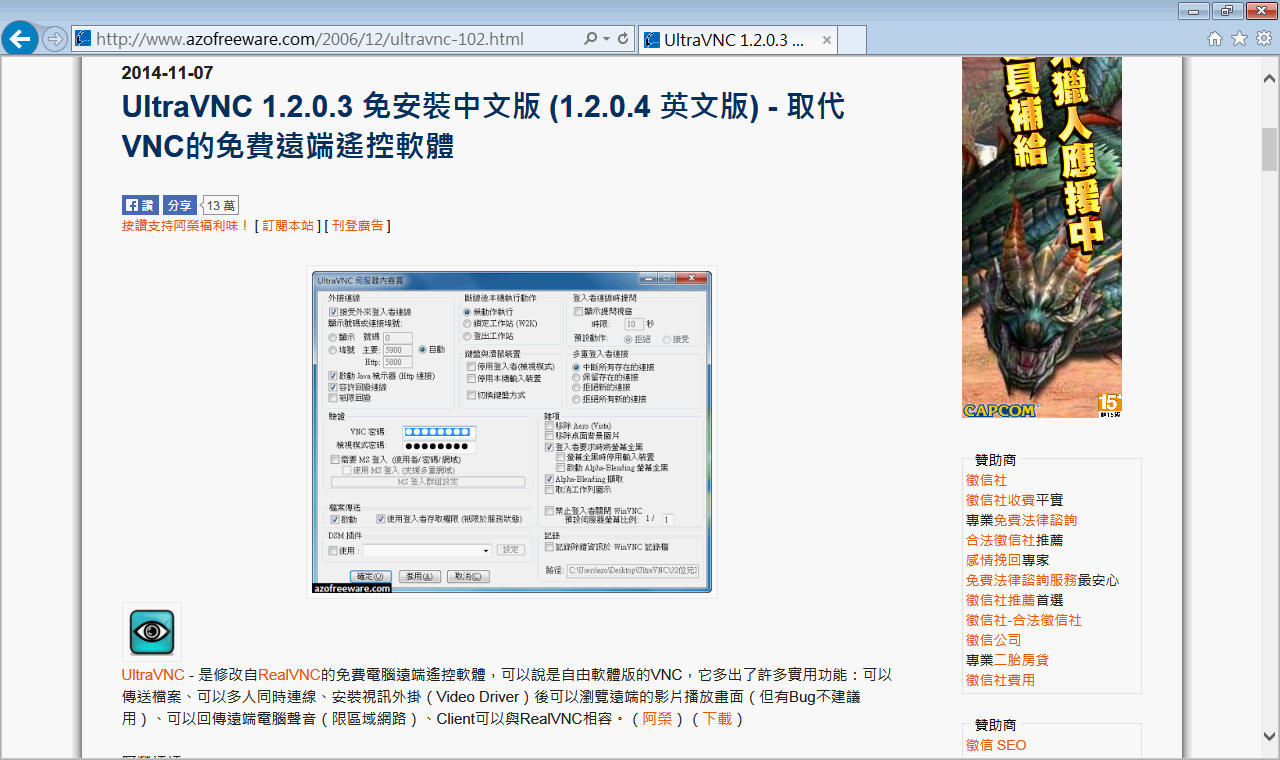
Task: Open the 免費法律諮詢服務 sponsor link
Action: pyautogui.click(x=1022, y=580)
